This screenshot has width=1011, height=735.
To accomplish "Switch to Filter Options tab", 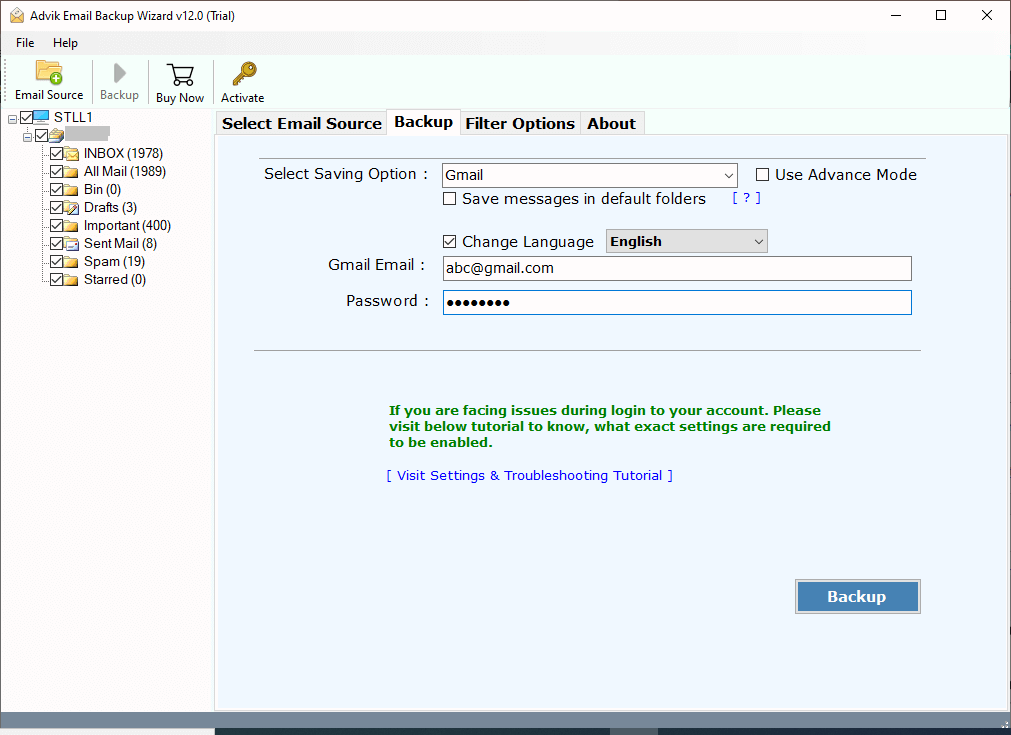I will pos(520,123).
